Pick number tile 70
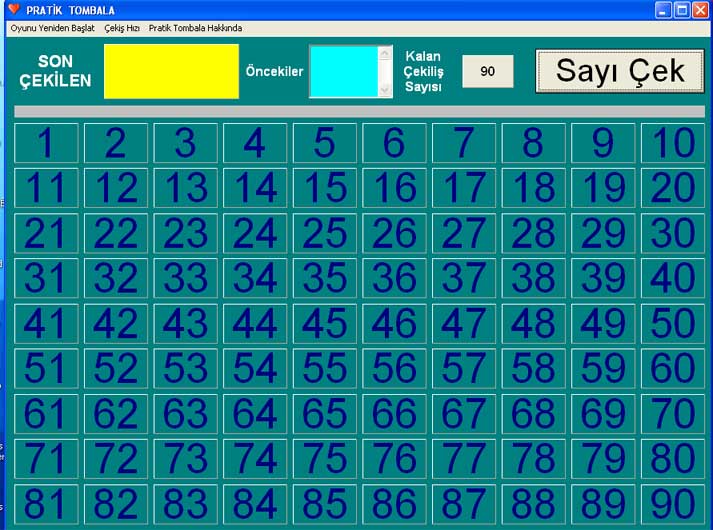The height and width of the screenshot is (530, 713). coord(673,414)
